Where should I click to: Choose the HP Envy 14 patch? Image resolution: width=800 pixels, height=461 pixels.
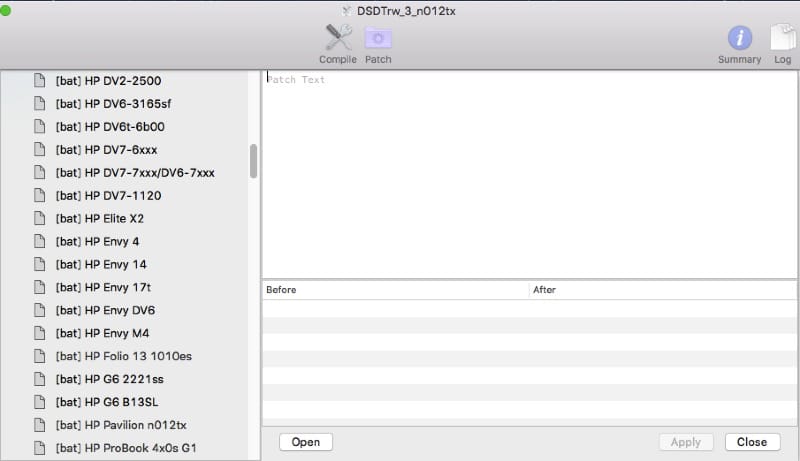pos(101,265)
